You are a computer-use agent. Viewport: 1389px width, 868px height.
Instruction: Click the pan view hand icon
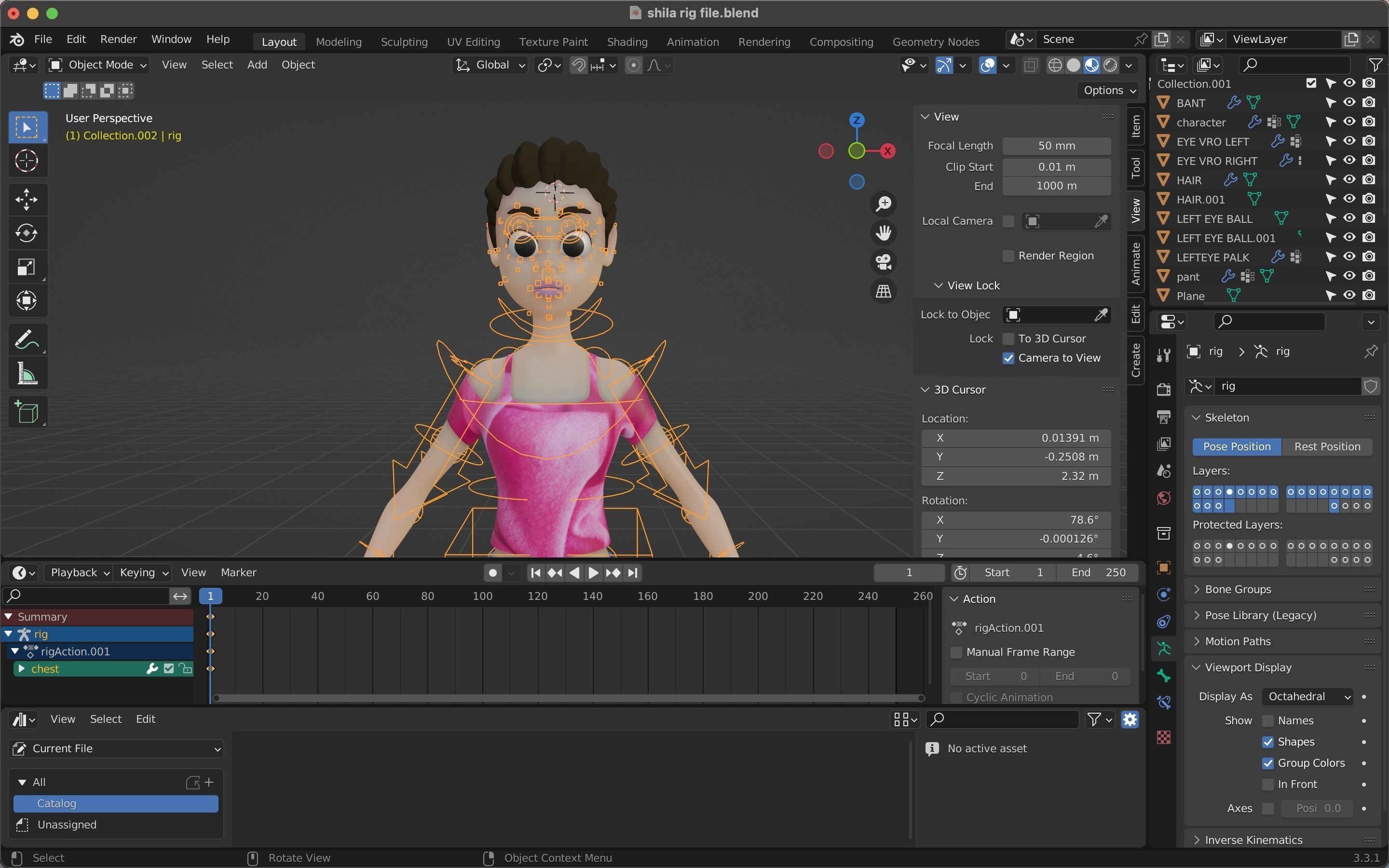(884, 233)
